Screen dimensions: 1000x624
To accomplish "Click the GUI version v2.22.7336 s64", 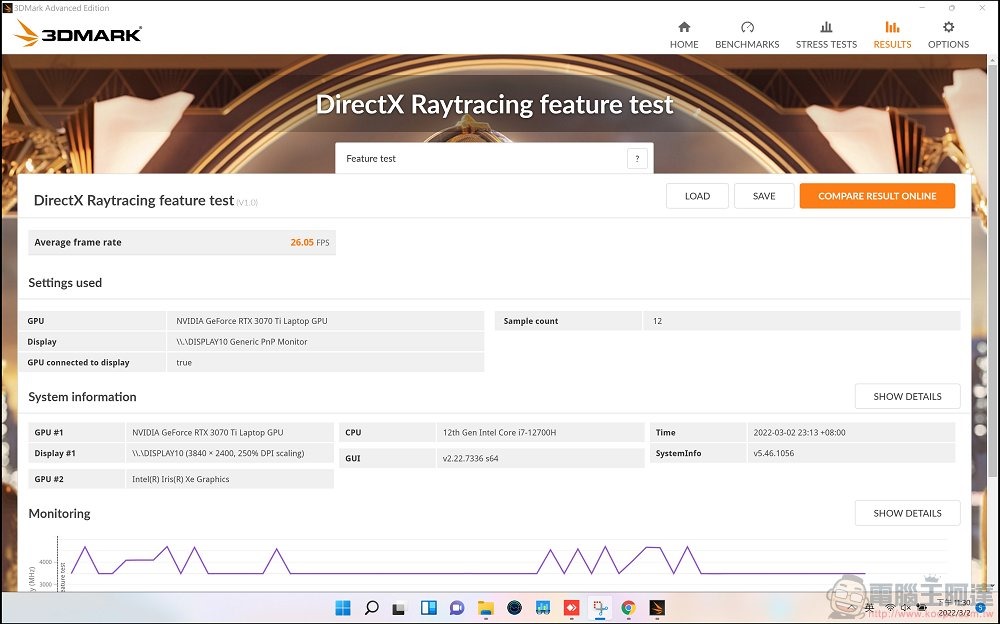I will click(x=471, y=458).
